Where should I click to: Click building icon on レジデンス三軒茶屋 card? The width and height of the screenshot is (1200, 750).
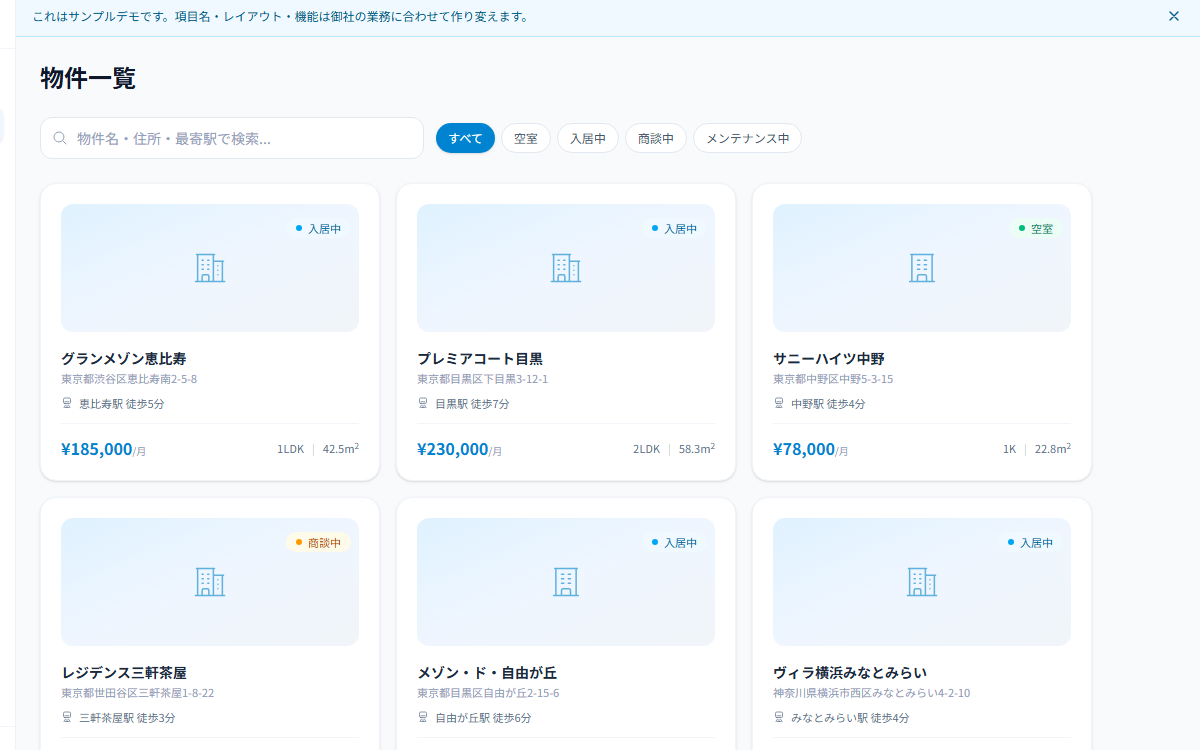coord(210,582)
